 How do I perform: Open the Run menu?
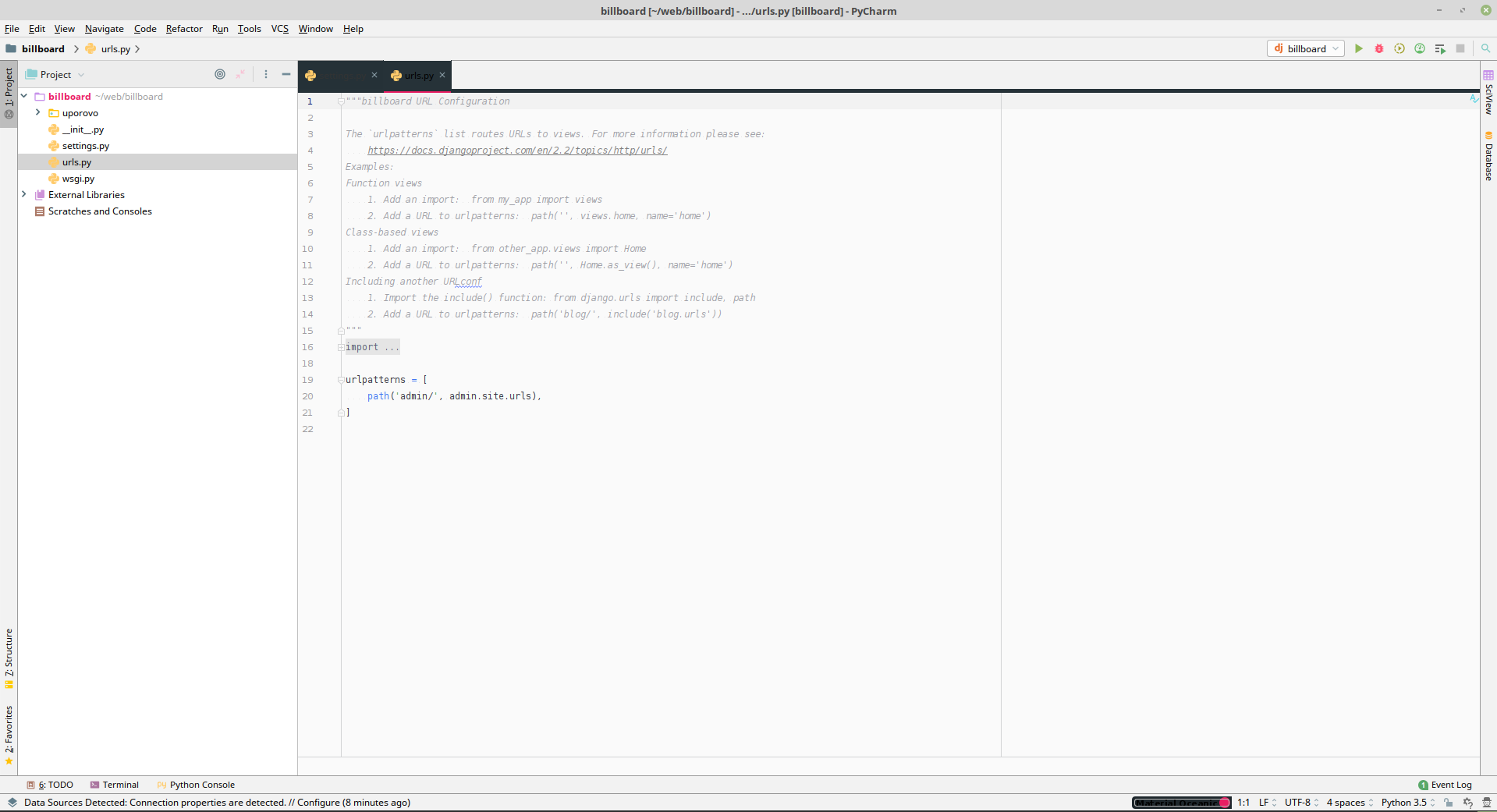pyautogui.click(x=220, y=28)
